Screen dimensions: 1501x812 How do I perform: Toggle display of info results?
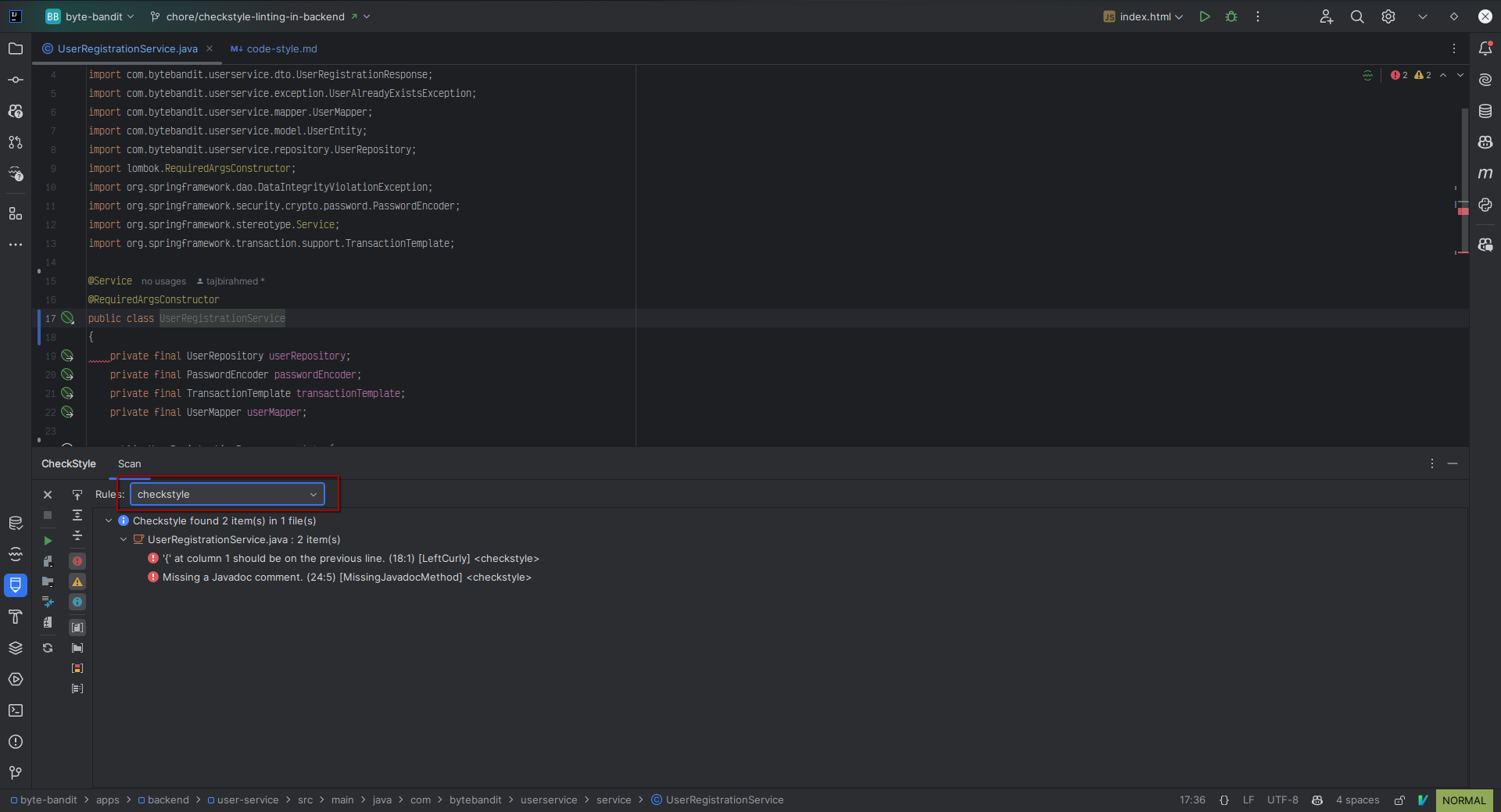(x=77, y=602)
